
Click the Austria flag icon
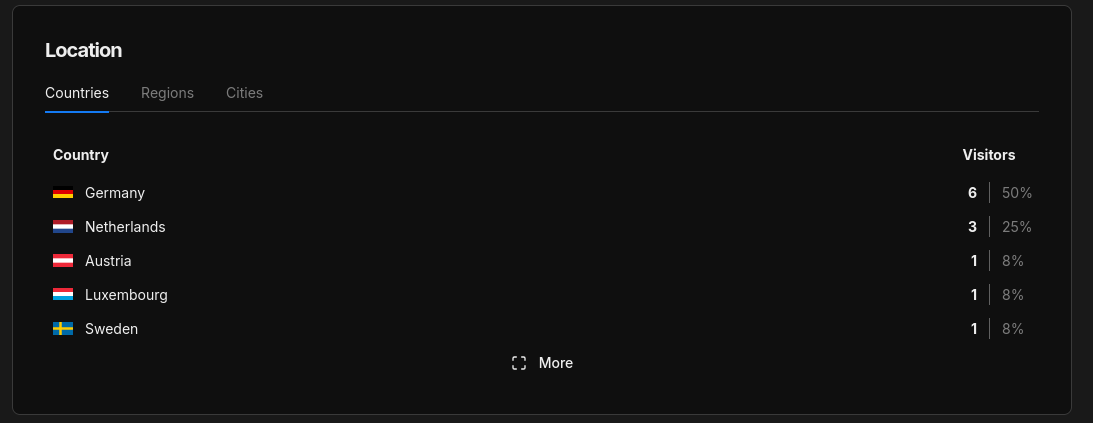[x=63, y=261]
